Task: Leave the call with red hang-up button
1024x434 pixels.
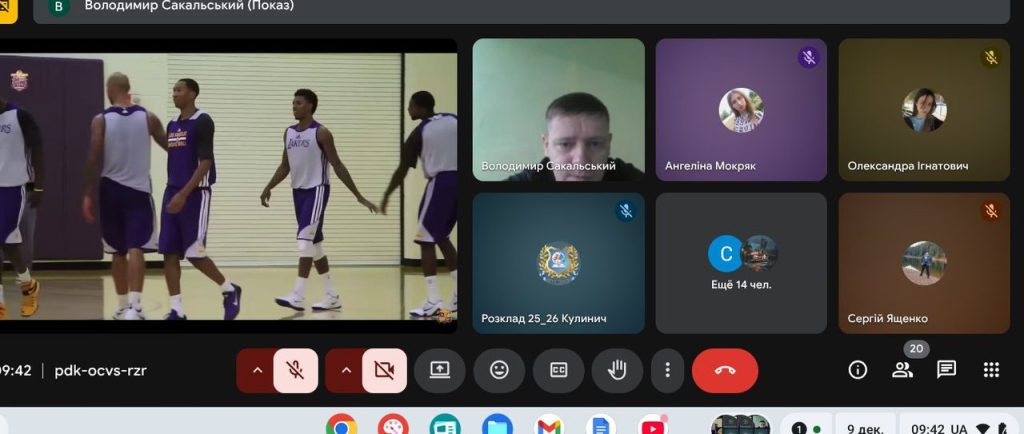Action: click(725, 370)
